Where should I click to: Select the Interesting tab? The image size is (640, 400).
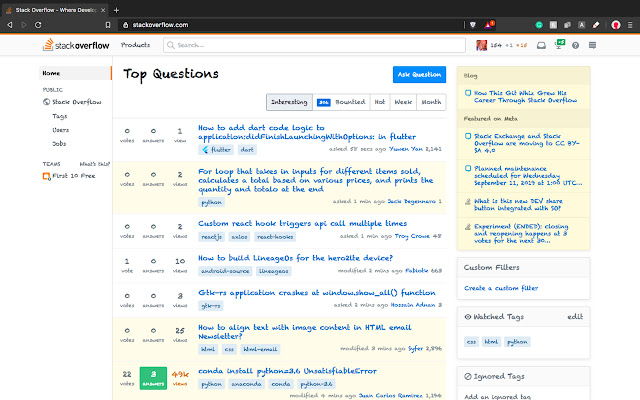[x=289, y=102]
